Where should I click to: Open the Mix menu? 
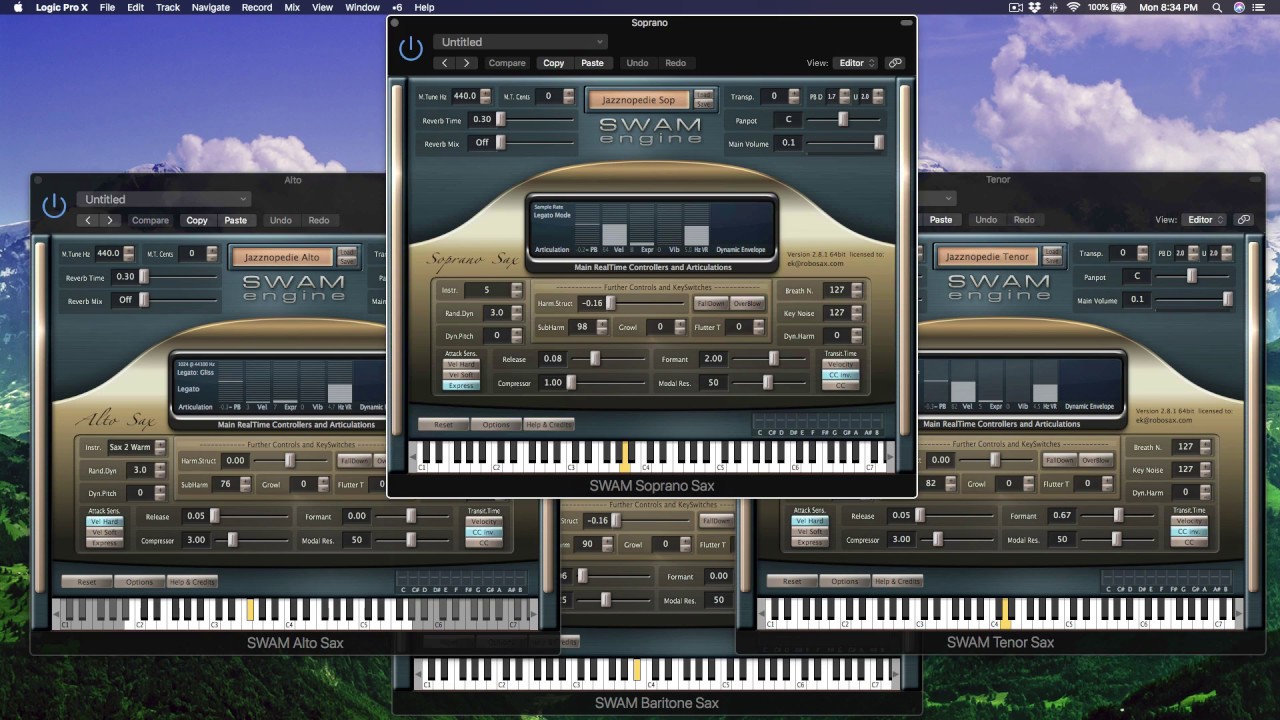(x=292, y=7)
